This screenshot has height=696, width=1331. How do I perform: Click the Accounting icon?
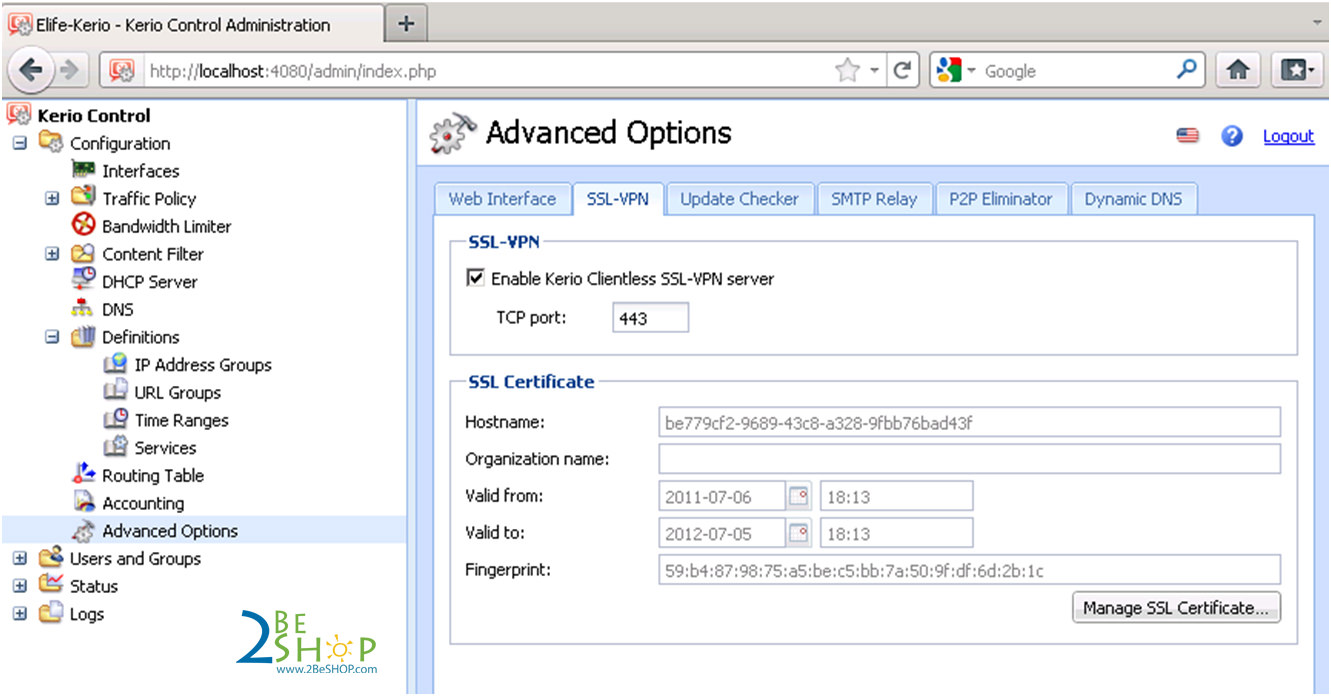pos(84,503)
